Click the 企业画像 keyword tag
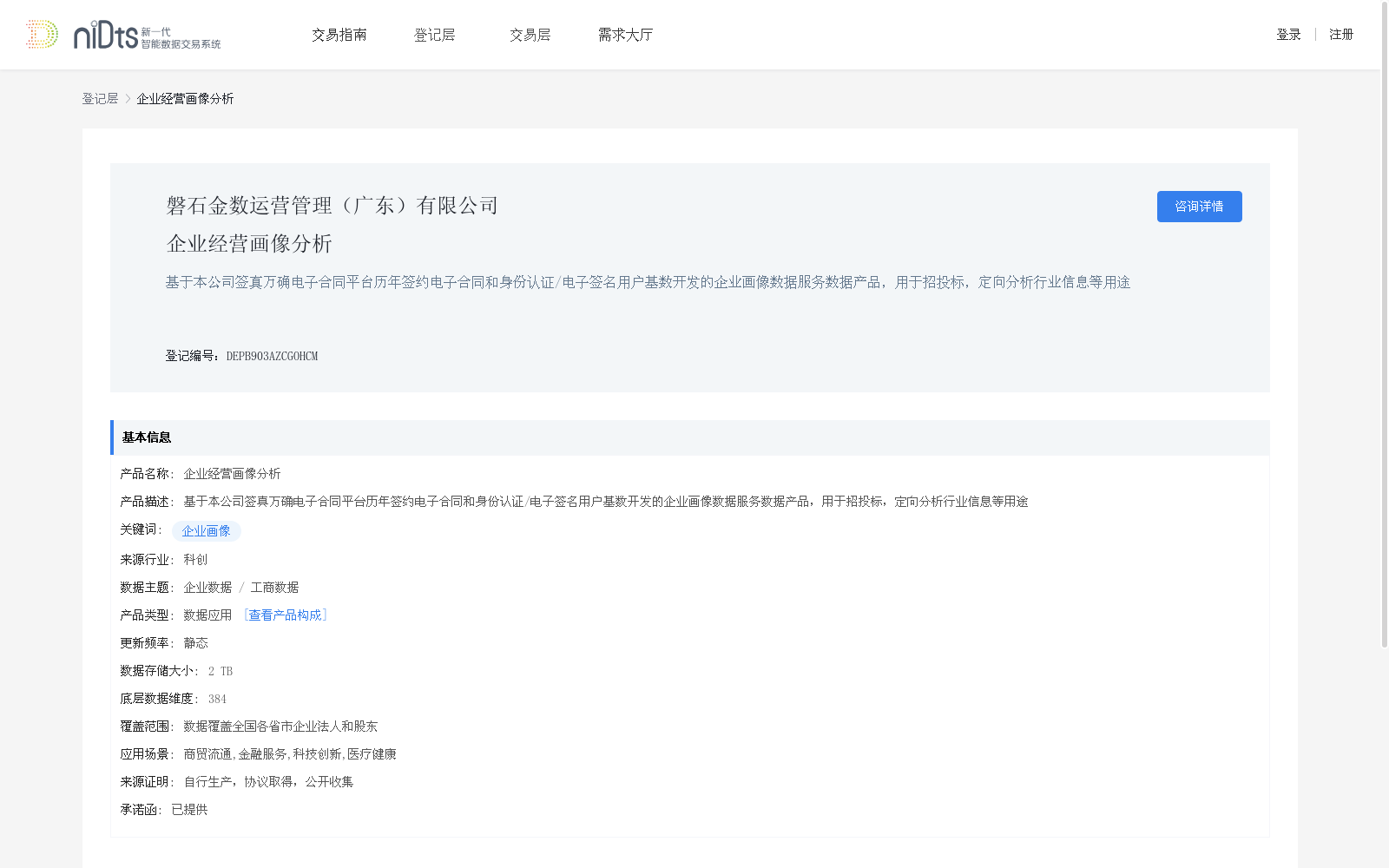Image resolution: width=1389 pixels, height=868 pixels. [207, 531]
